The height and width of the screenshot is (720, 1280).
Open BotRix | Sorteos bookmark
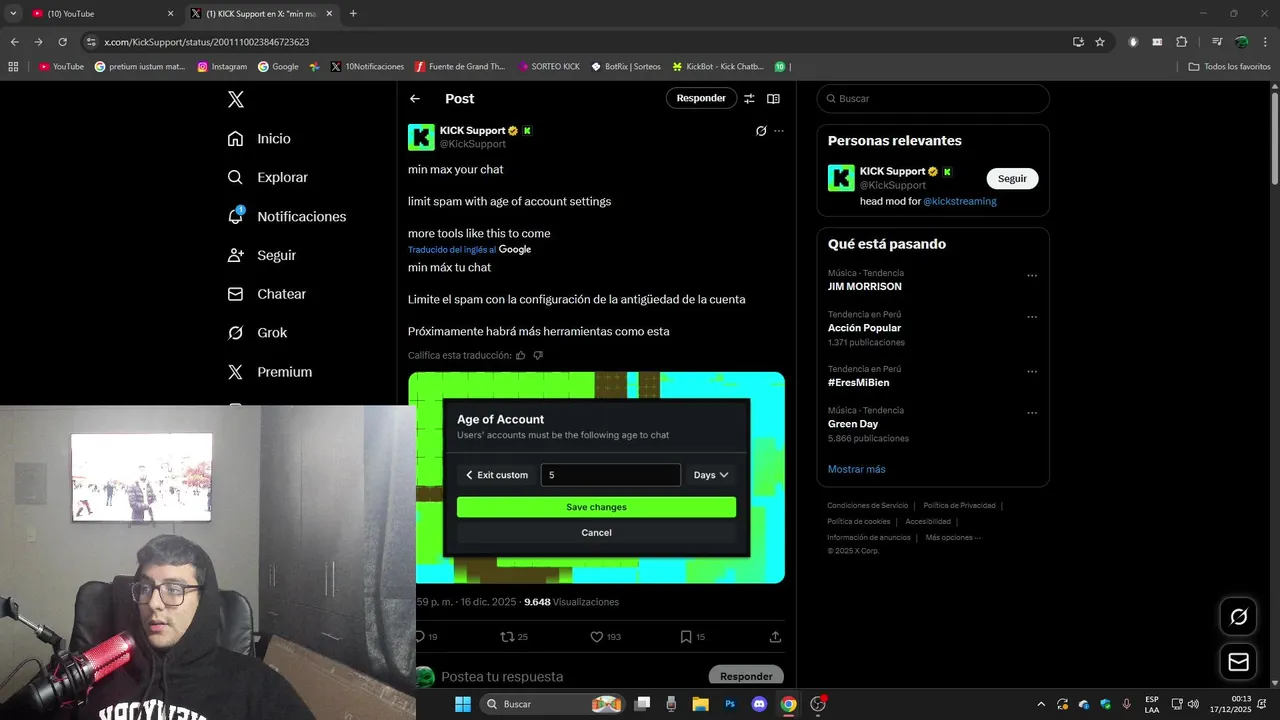point(626,67)
